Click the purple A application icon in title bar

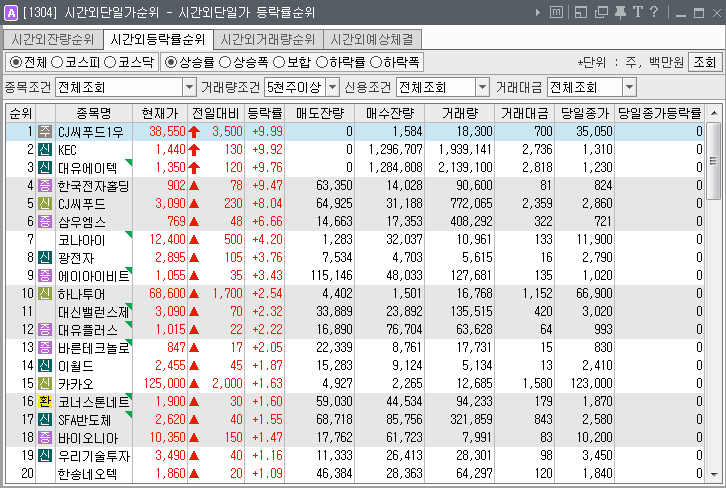[10, 13]
